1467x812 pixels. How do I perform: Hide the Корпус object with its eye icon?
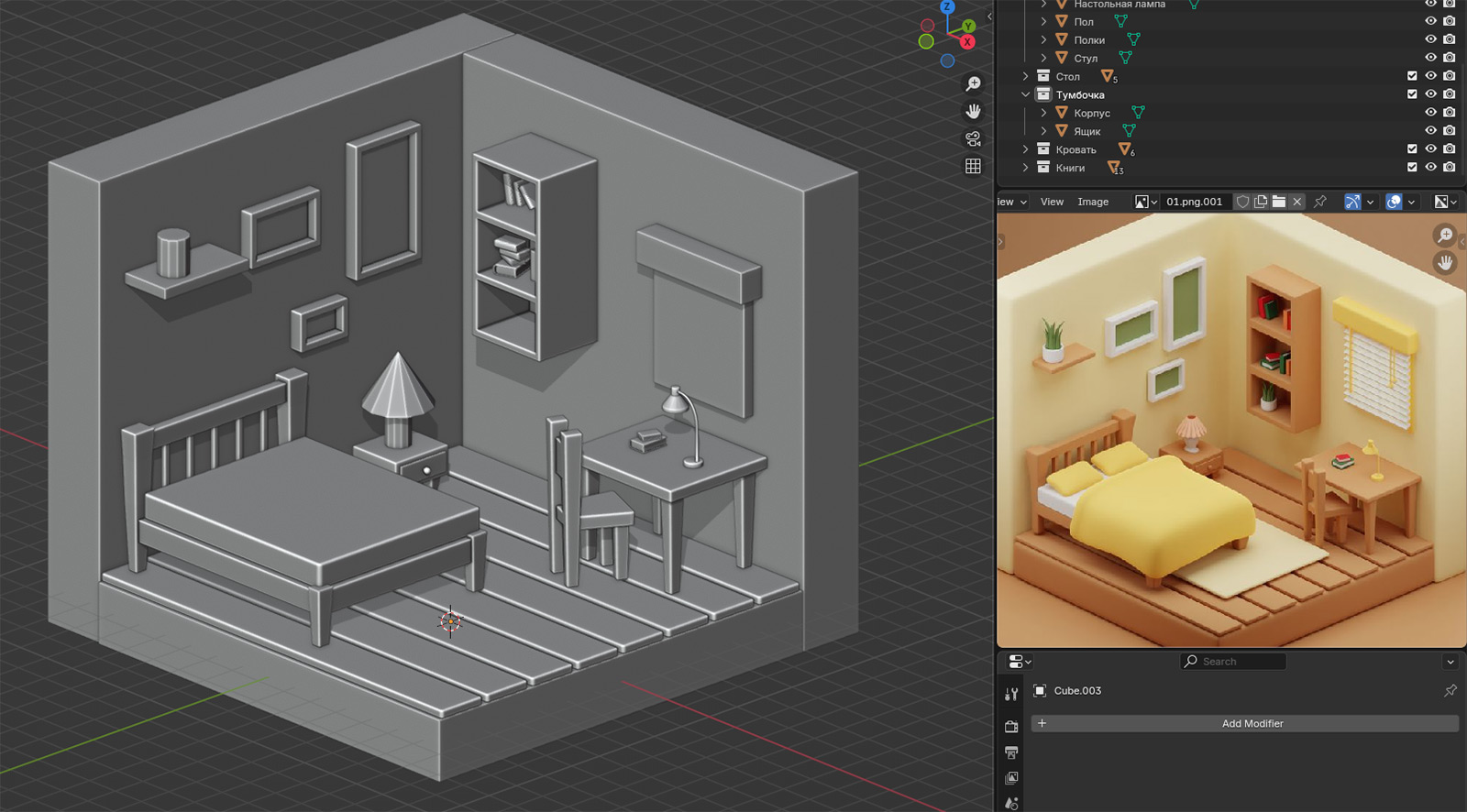(1430, 113)
